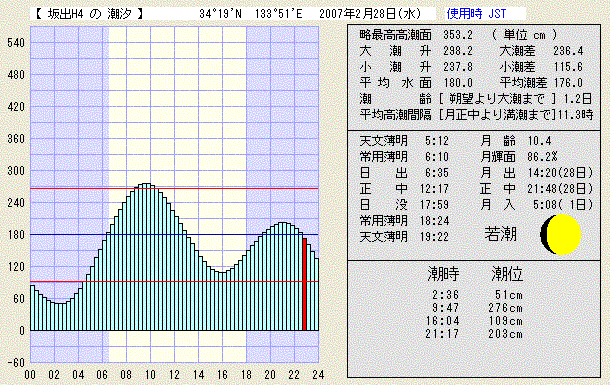The height and width of the screenshot is (385, 610).
Task: Click the 34°19'N 133°51'E coordinates
Action: coord(251,14)
